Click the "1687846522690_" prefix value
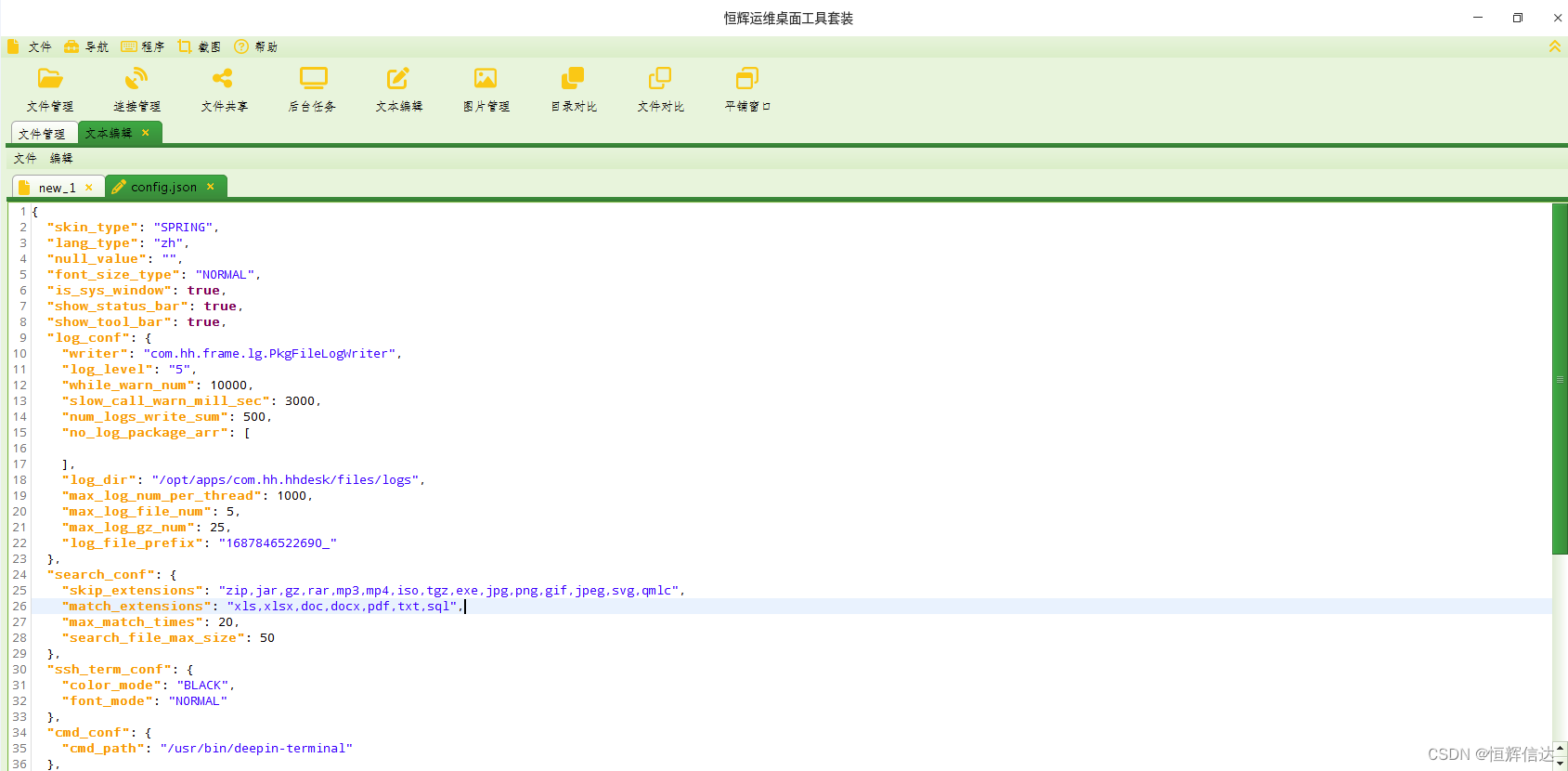The width and height of the screenshot is (1568, 771). point(278,543)
